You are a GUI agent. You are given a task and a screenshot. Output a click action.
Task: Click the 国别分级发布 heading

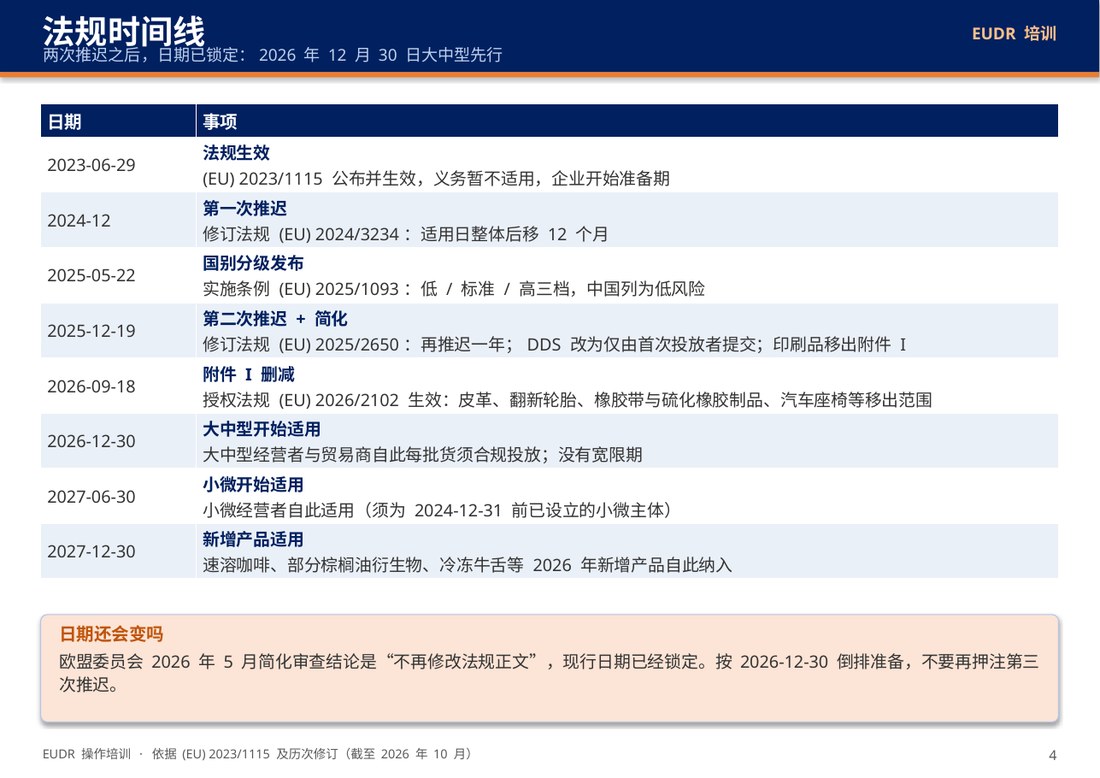(253, 263)
